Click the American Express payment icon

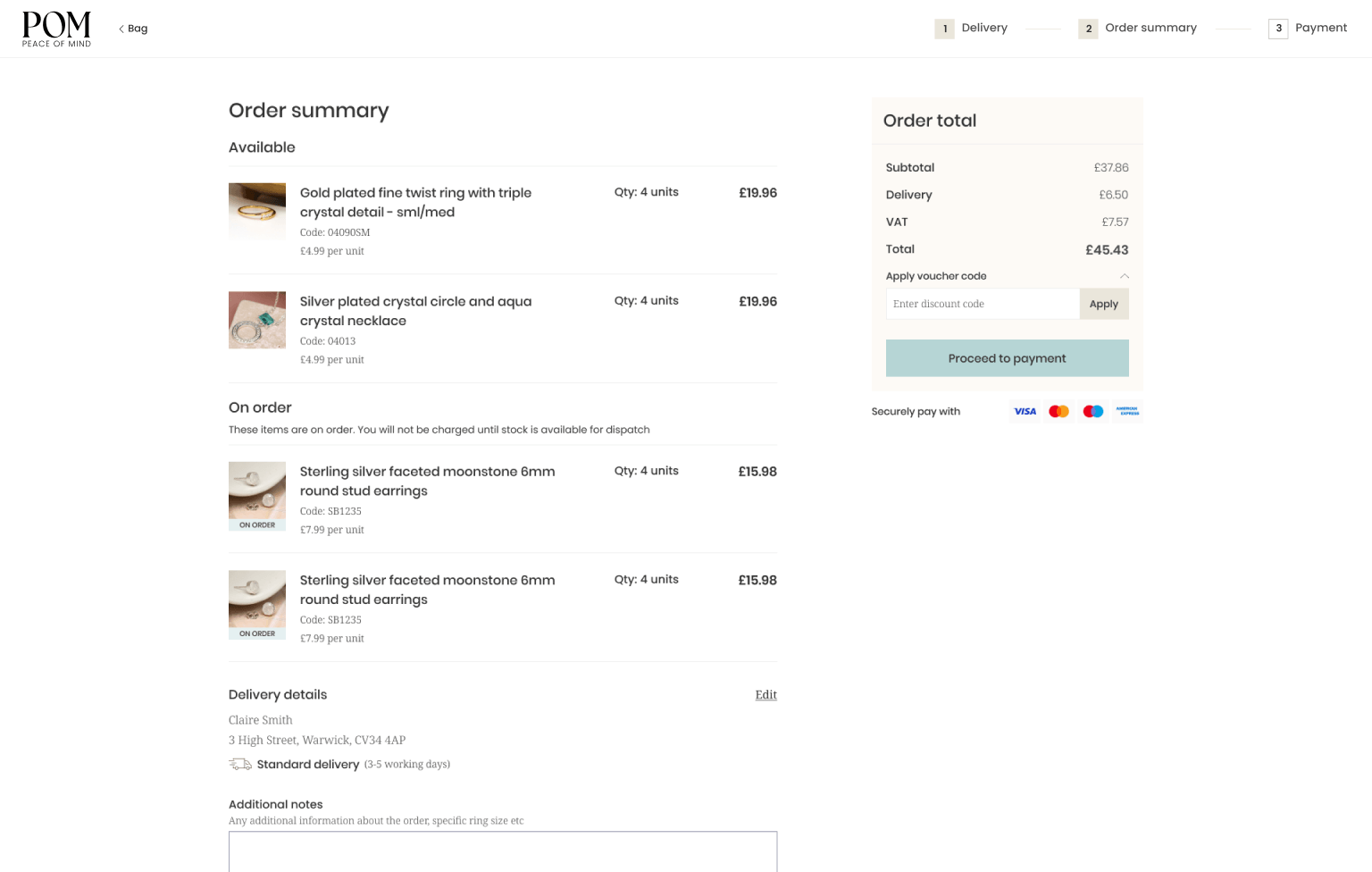click(x=1127, y=411)
